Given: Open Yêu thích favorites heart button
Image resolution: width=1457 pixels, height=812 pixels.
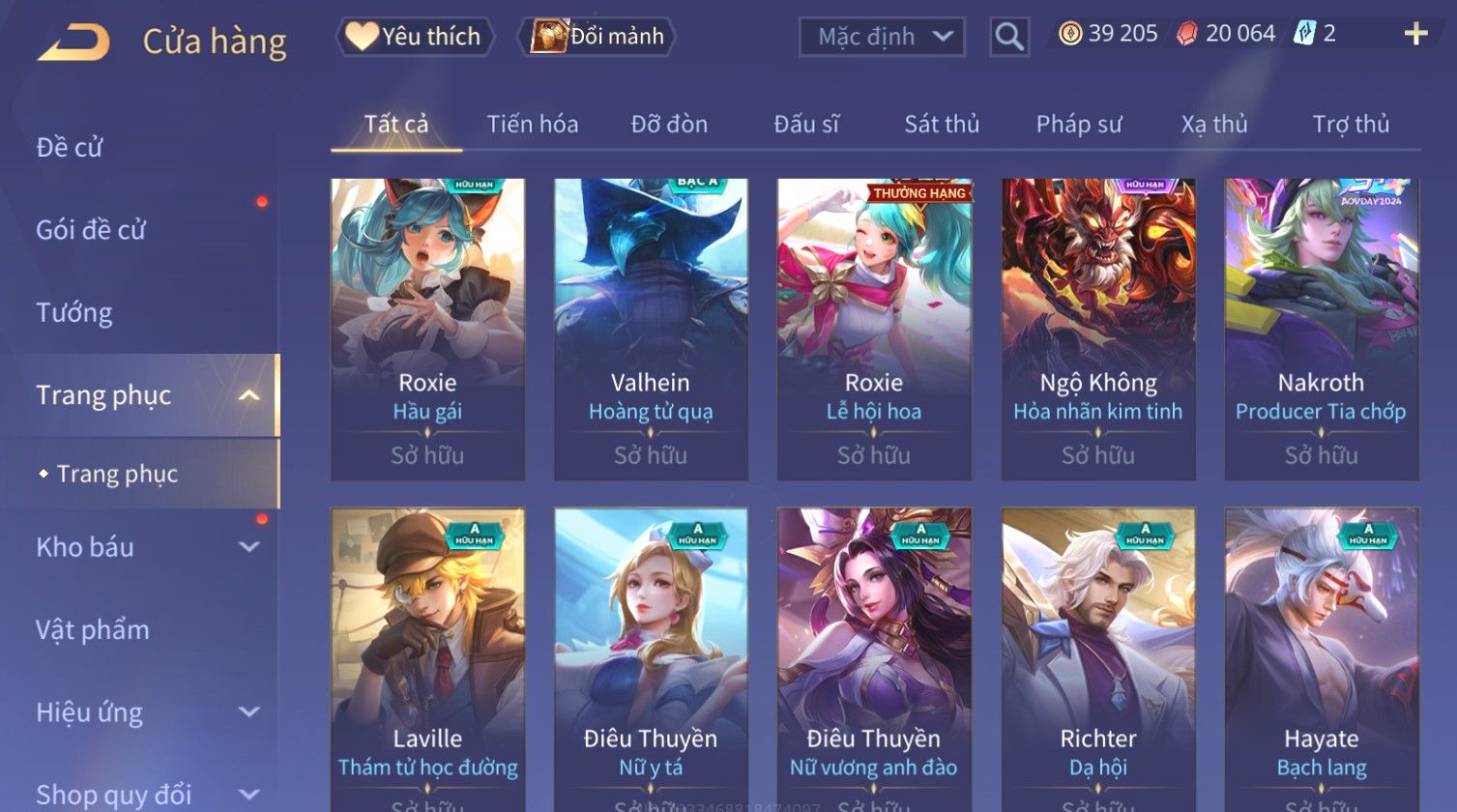Looking at the screenshot, I should [x=415, y=37].
